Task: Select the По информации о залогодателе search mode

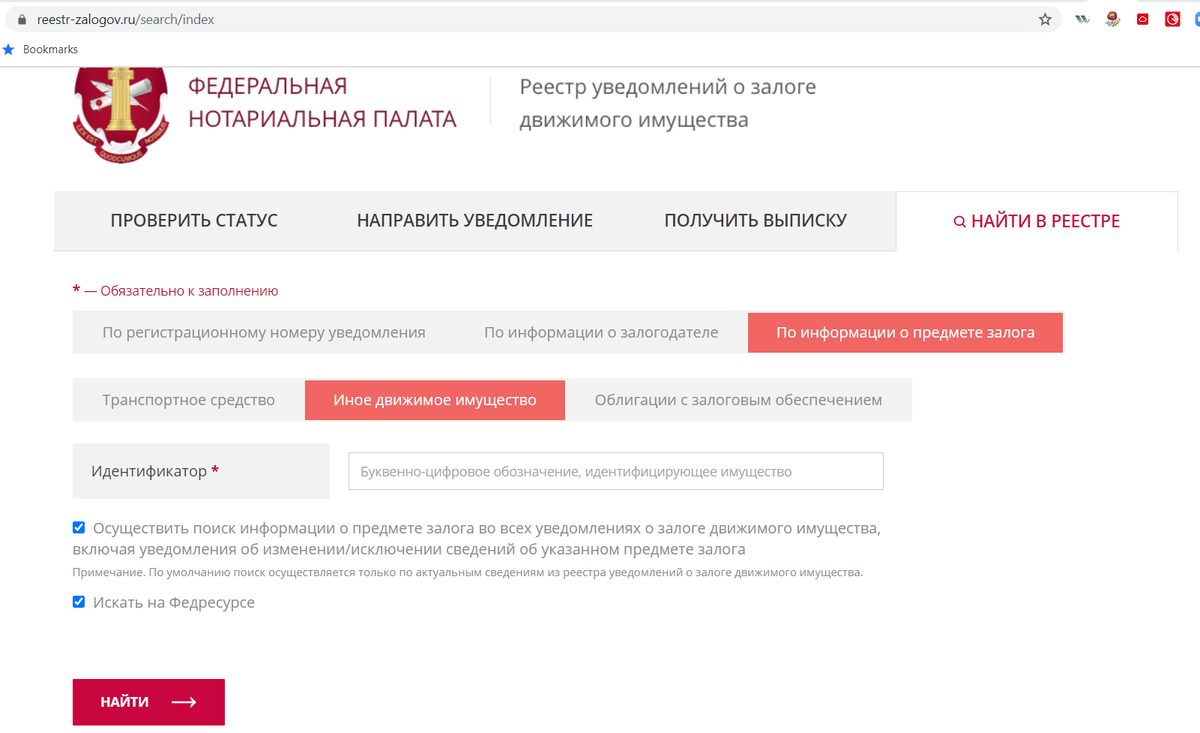Action: tap(604, 332)
